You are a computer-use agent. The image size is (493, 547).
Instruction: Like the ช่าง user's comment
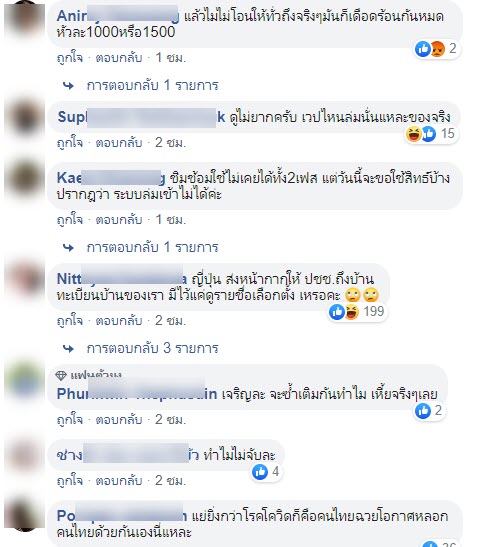pyautogui.click(x=70, y=481)
